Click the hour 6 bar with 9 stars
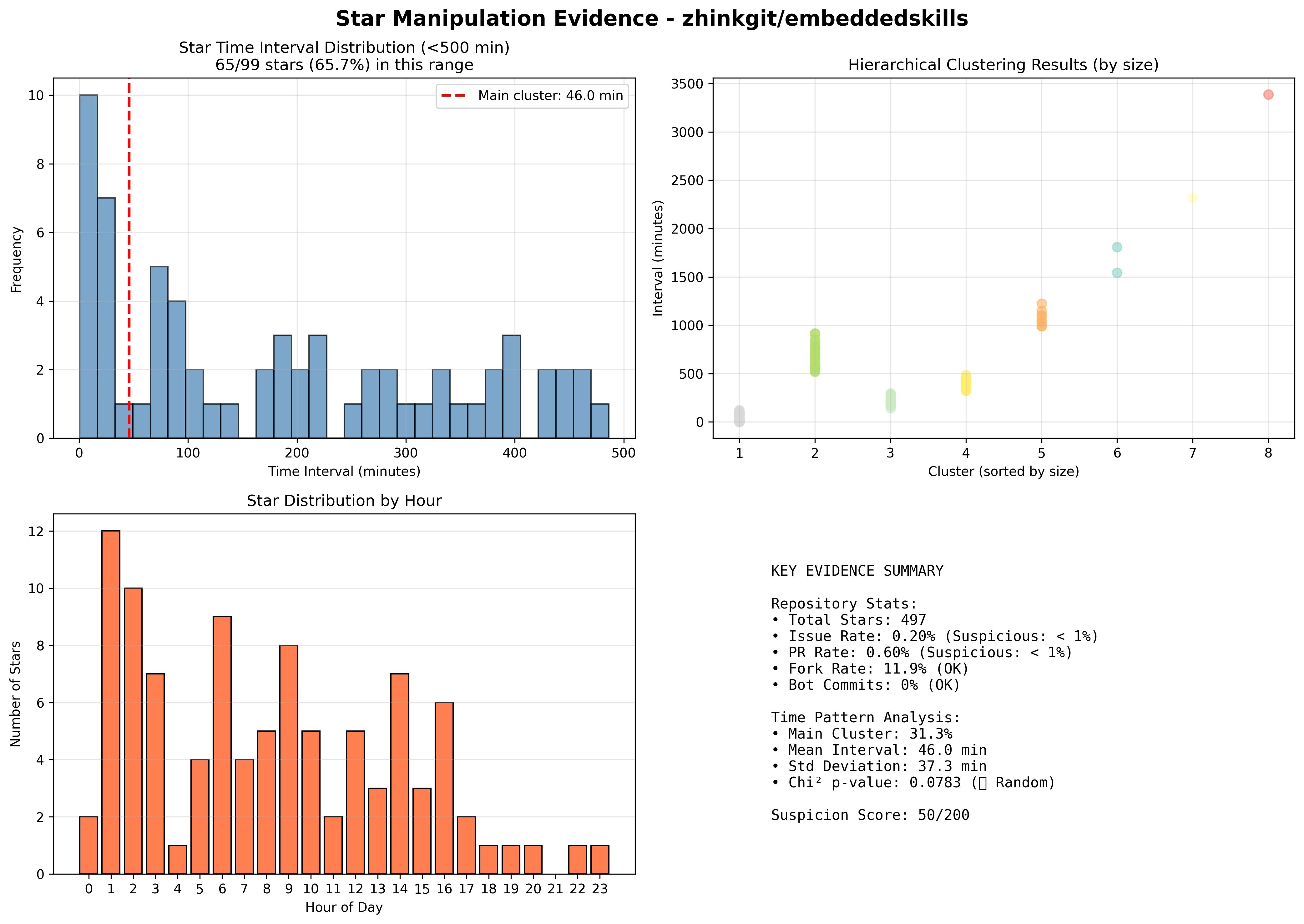This screenshot has width=1304, height=924. (x=222, y=745)
